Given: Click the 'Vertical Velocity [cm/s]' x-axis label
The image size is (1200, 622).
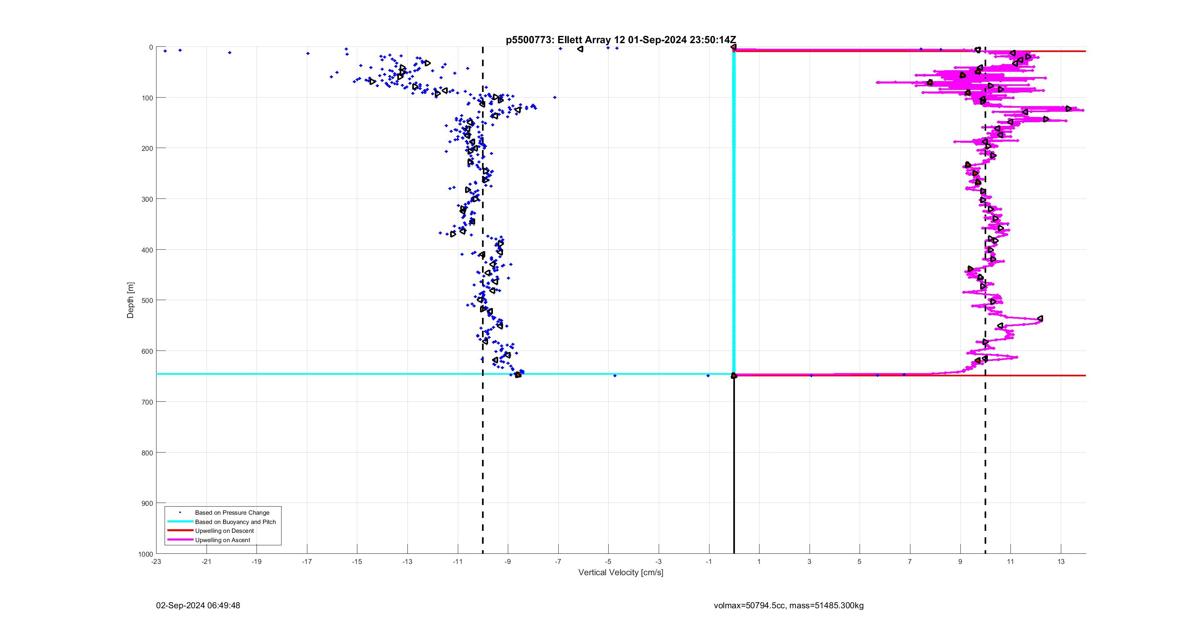Looking at the screenshot, I should click(x=621, y=573).
